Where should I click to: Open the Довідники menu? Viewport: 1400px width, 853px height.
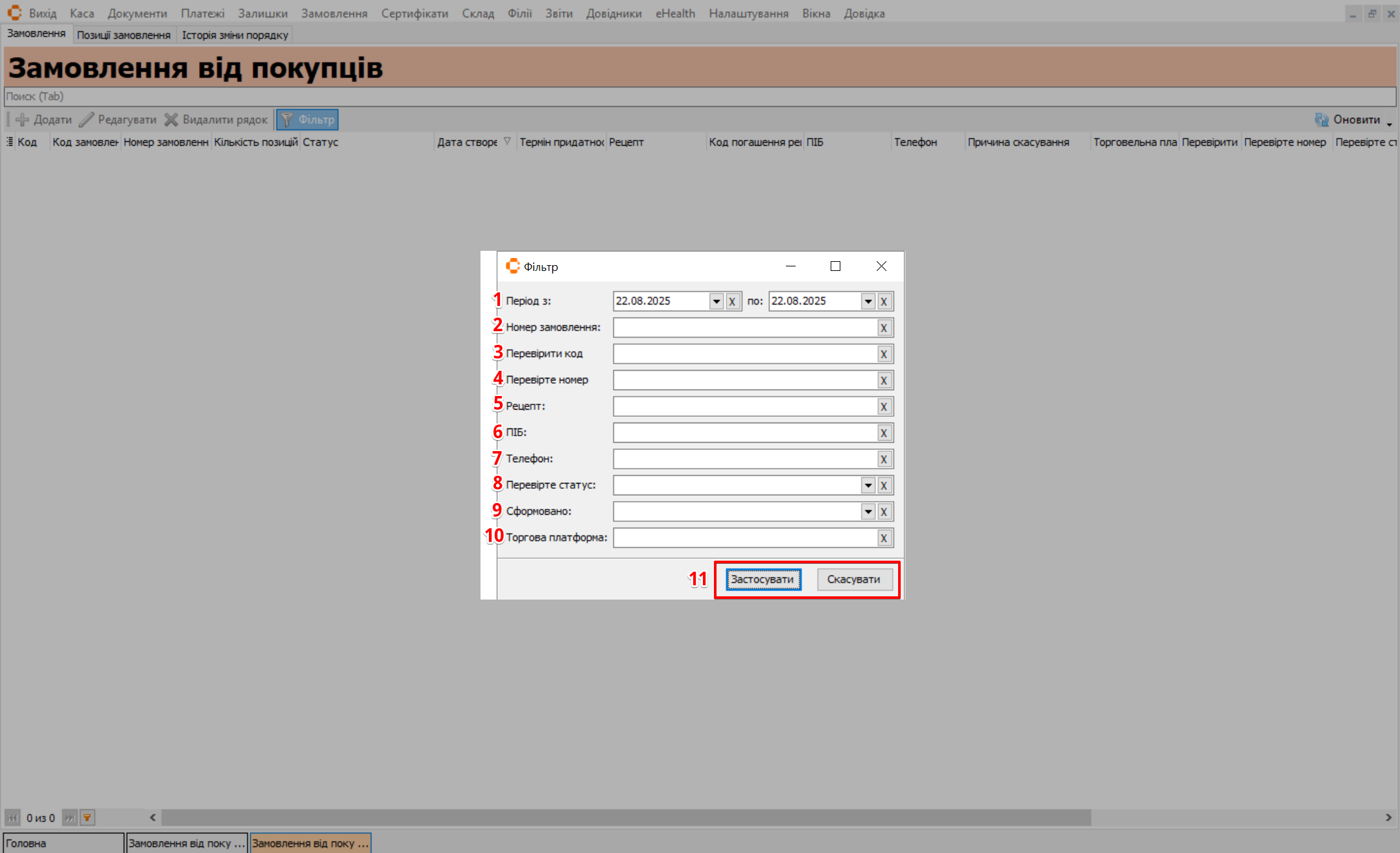[x=613, y=14]
